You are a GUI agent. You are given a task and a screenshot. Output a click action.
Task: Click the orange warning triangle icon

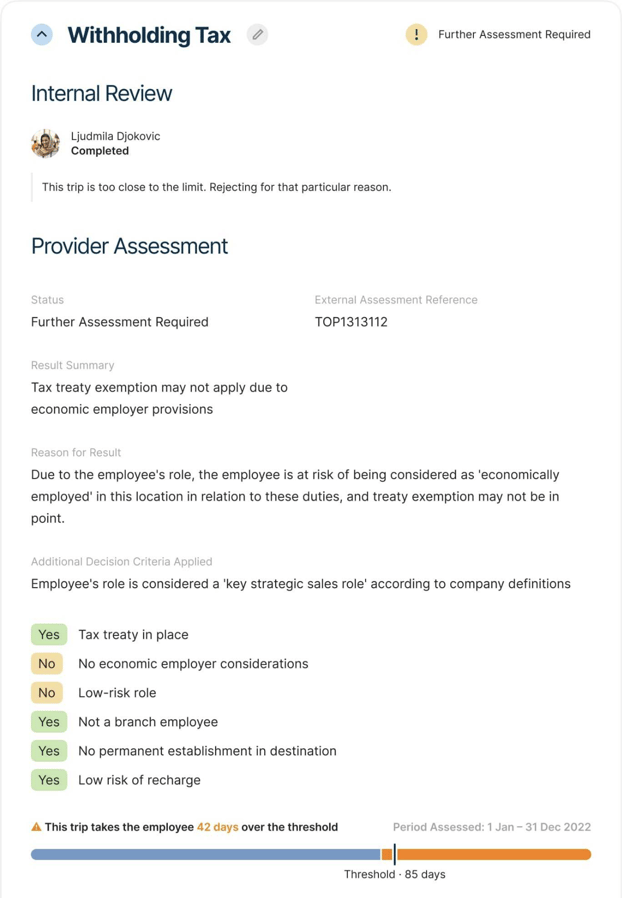coord(37,827)
